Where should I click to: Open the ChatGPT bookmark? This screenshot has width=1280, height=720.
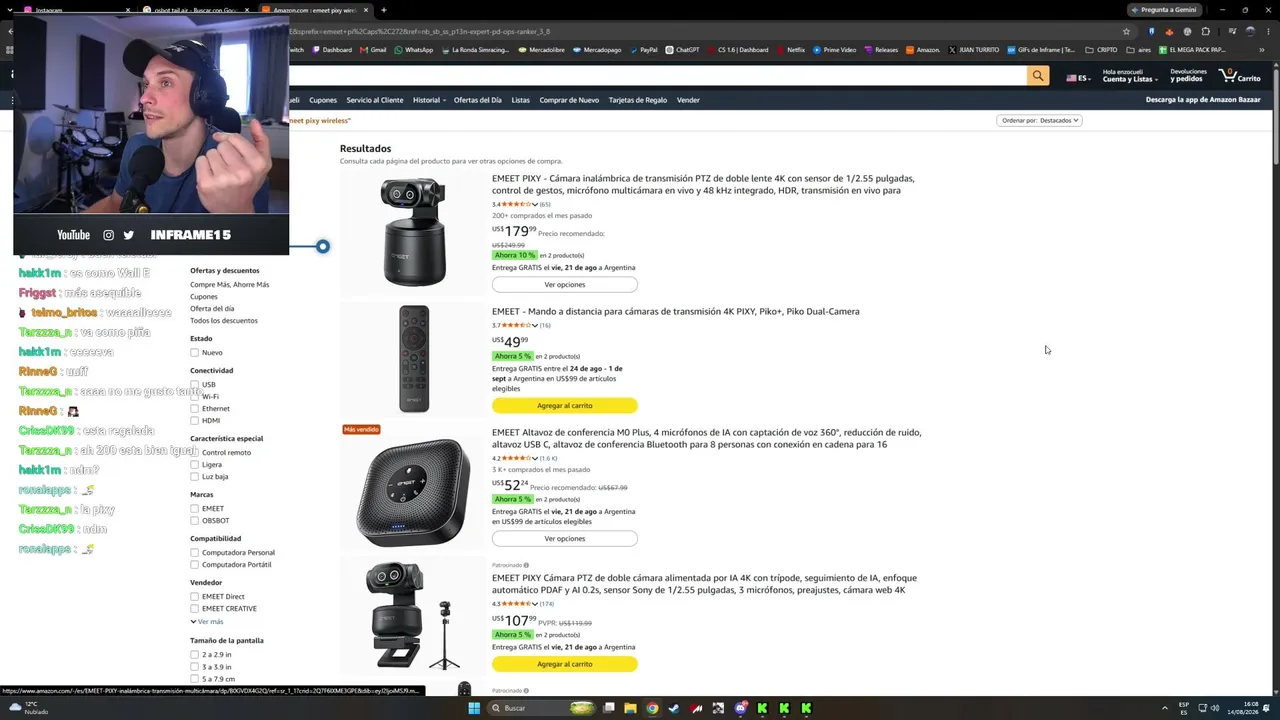click(682, 50)
